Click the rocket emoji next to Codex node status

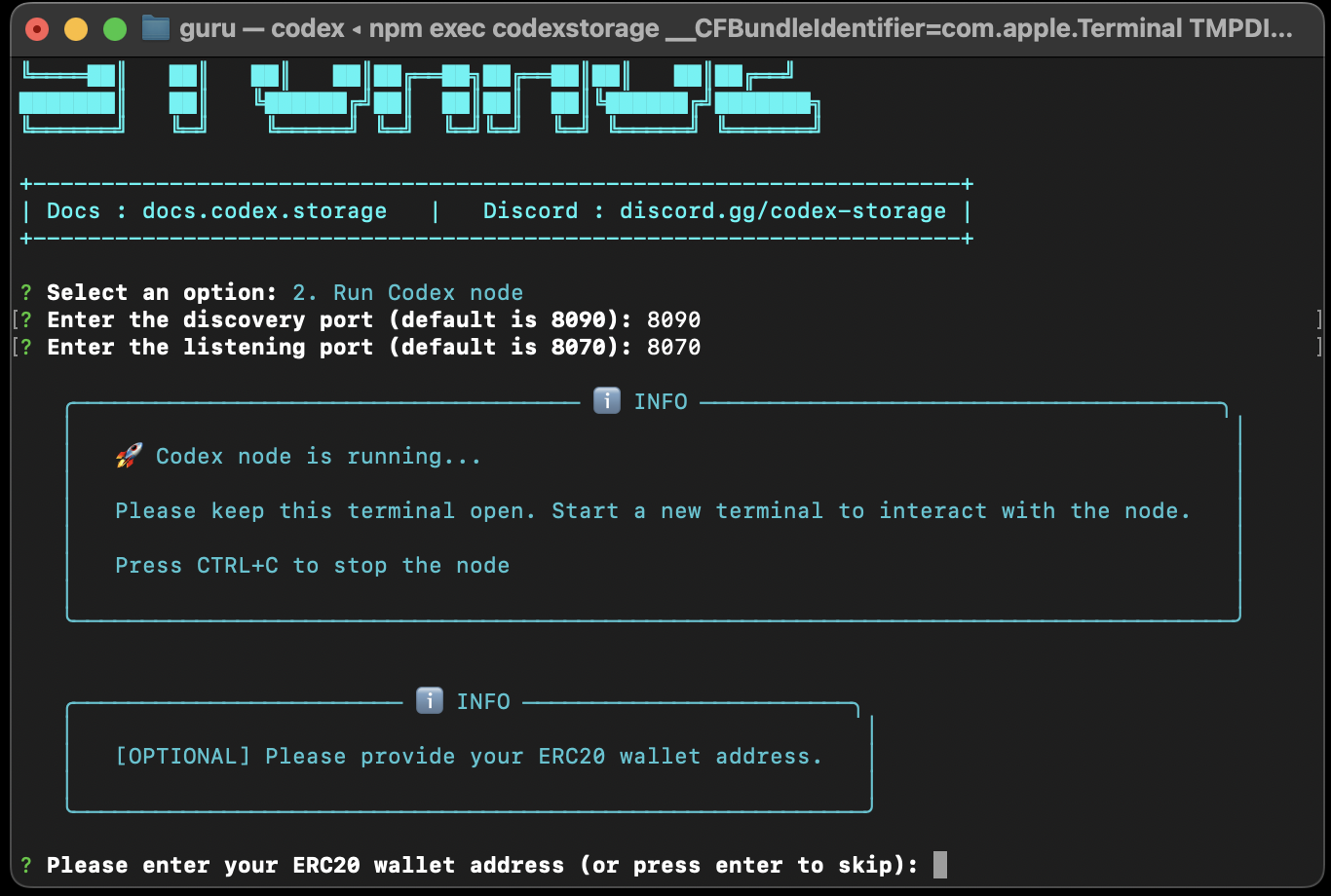(128, 454)
